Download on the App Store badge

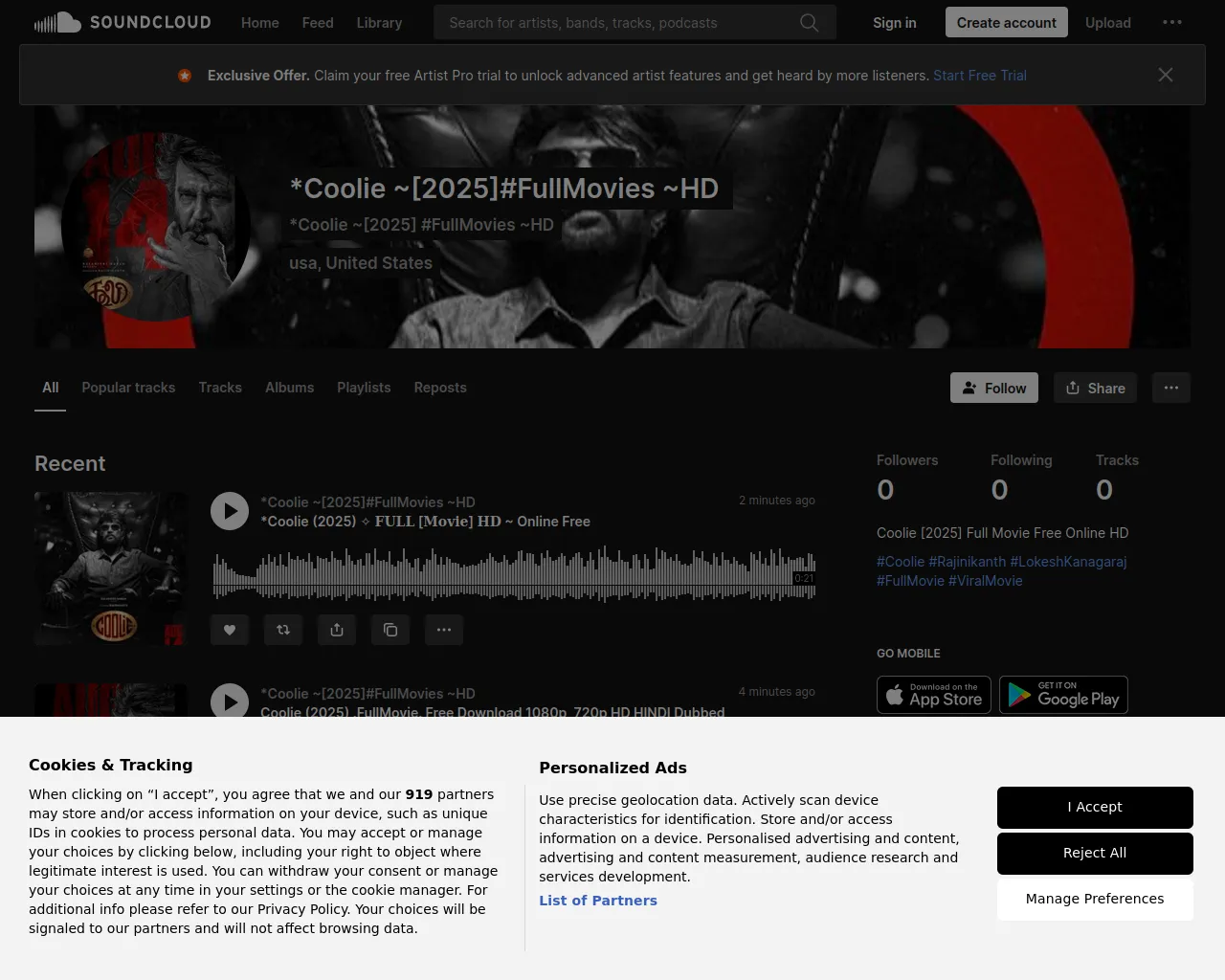click(934, 695)
